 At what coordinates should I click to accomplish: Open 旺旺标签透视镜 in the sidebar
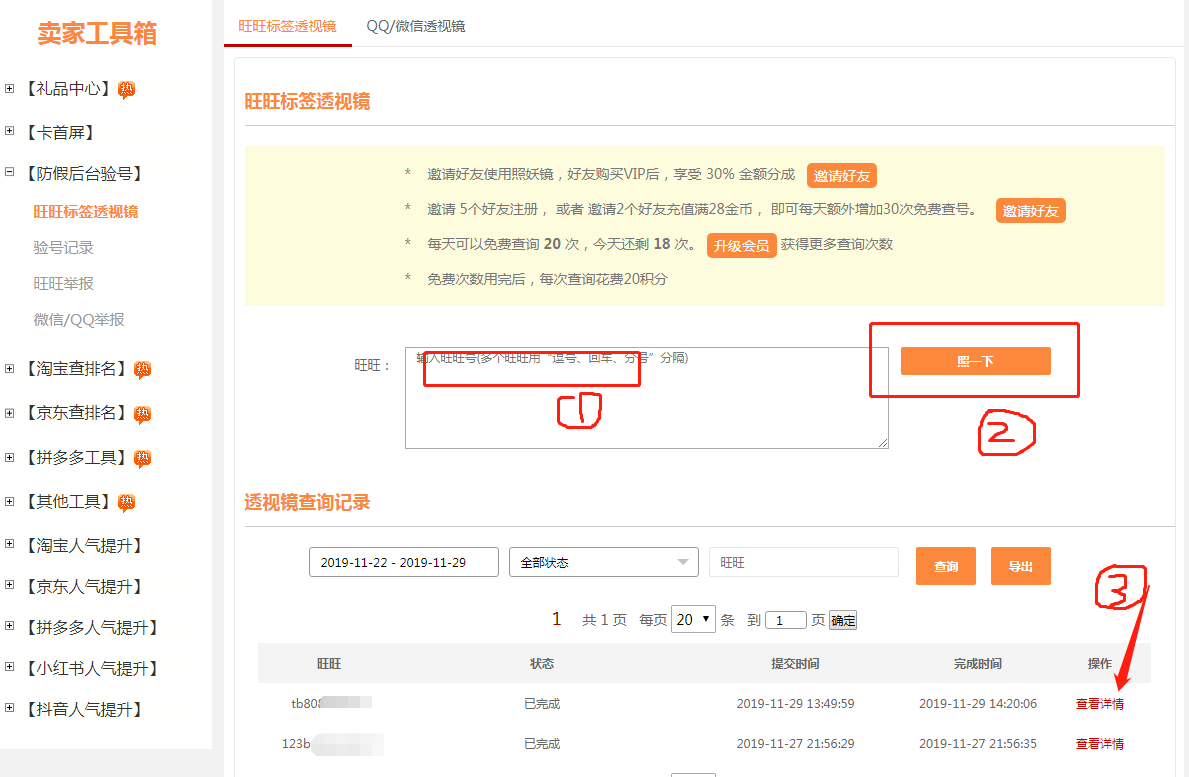point(86,211)
